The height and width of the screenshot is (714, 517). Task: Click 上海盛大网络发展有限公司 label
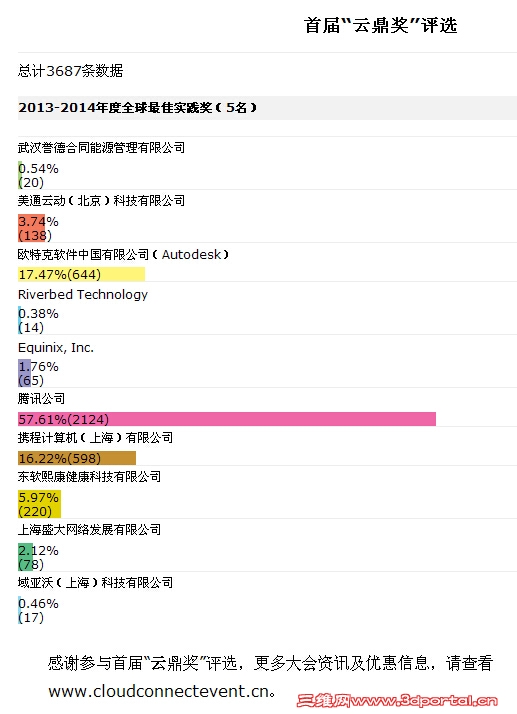[89, 530]
